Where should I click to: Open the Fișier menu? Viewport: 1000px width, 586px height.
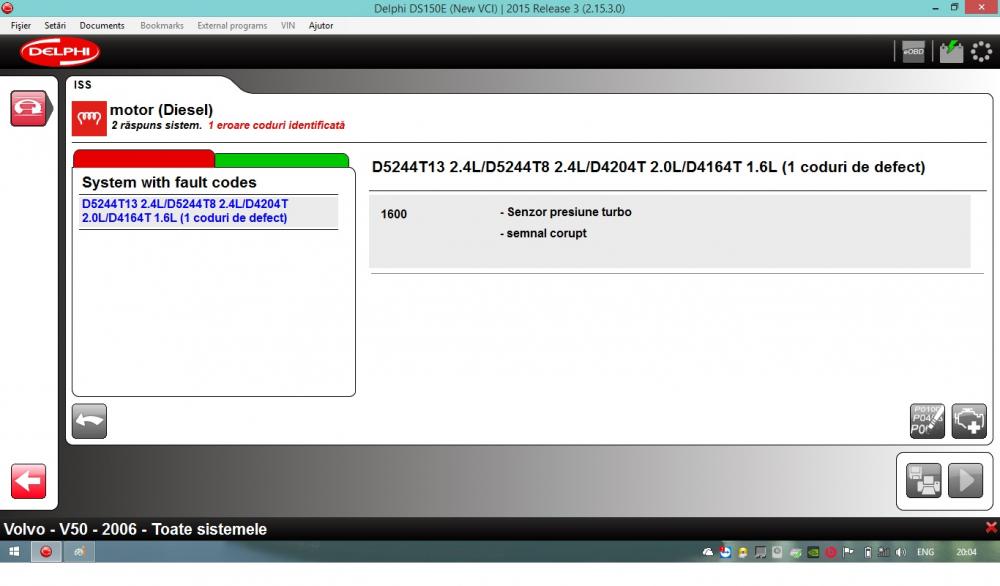point(20,26)
